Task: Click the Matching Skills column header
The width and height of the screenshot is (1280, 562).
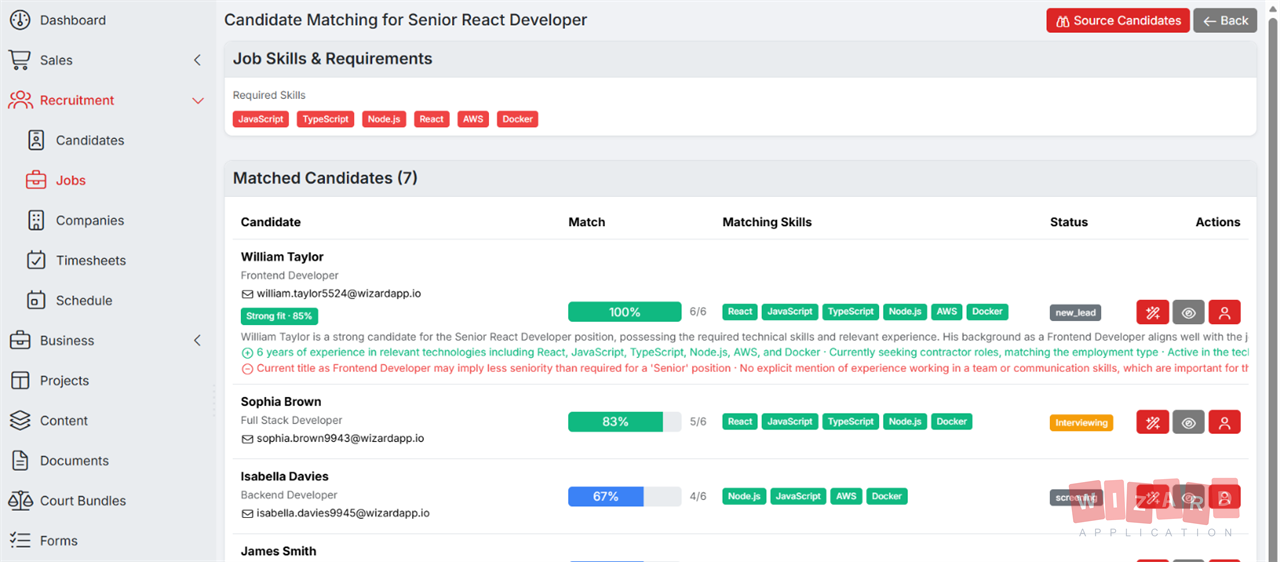Action: (767, 222)
